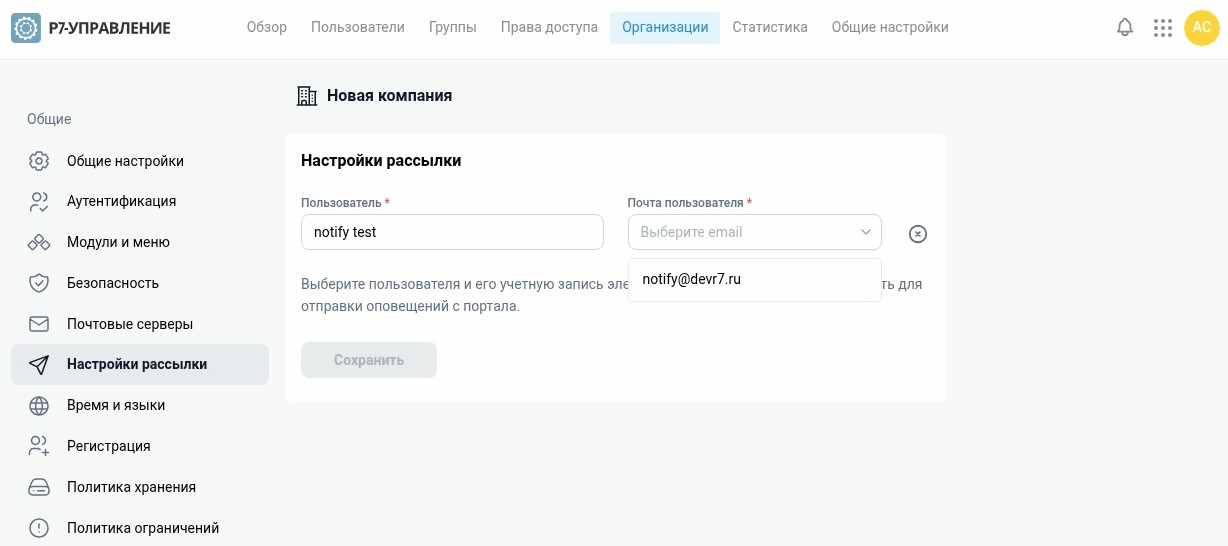Viewport: 1228px width, 546px height.
Task: Open the Аутентификация sidebar section
Action: tap(140, 201)
